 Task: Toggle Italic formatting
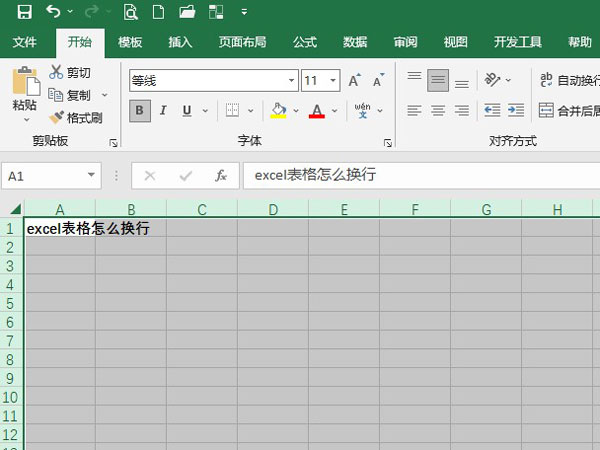162,111
